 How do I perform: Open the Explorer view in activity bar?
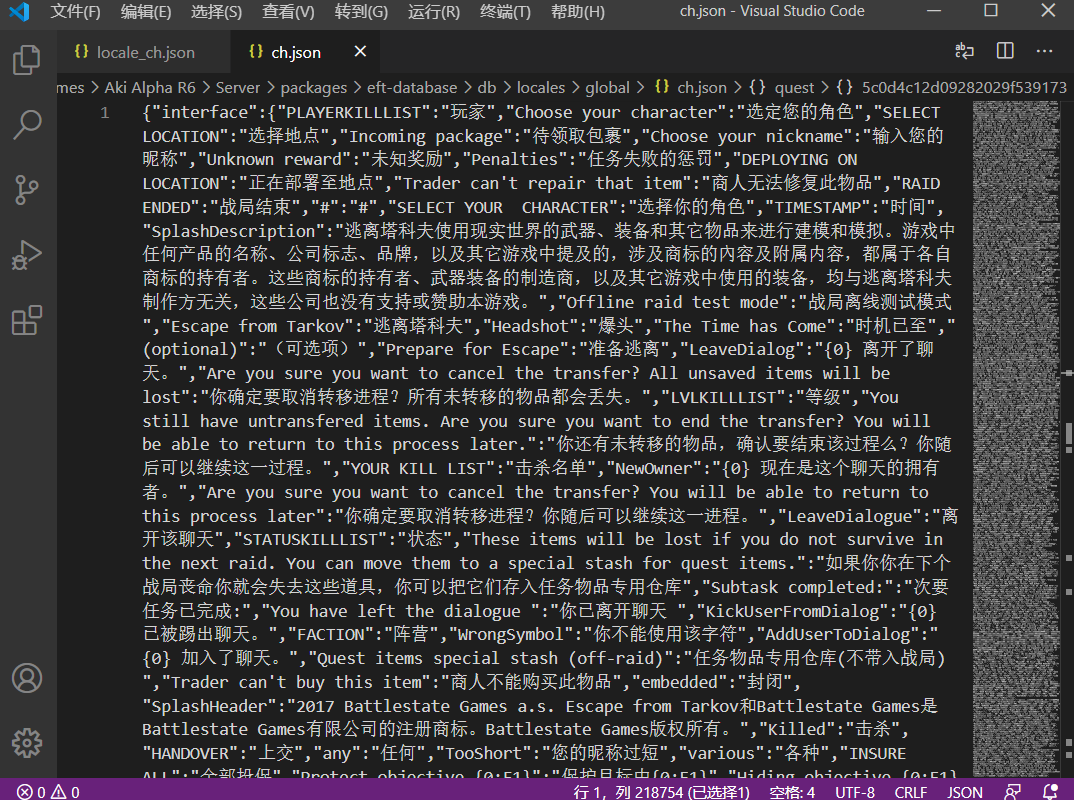click(27, 60)
